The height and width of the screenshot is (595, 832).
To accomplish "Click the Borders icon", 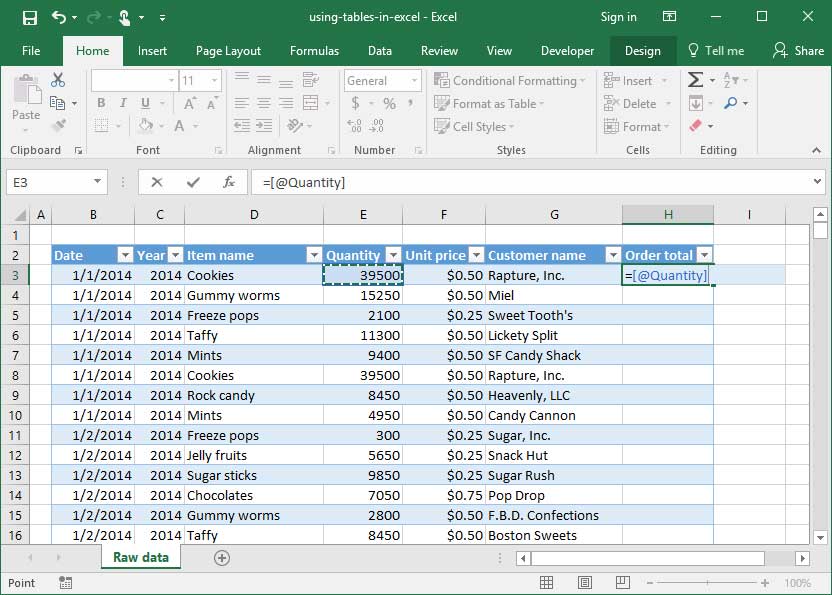I will [101, 126].
